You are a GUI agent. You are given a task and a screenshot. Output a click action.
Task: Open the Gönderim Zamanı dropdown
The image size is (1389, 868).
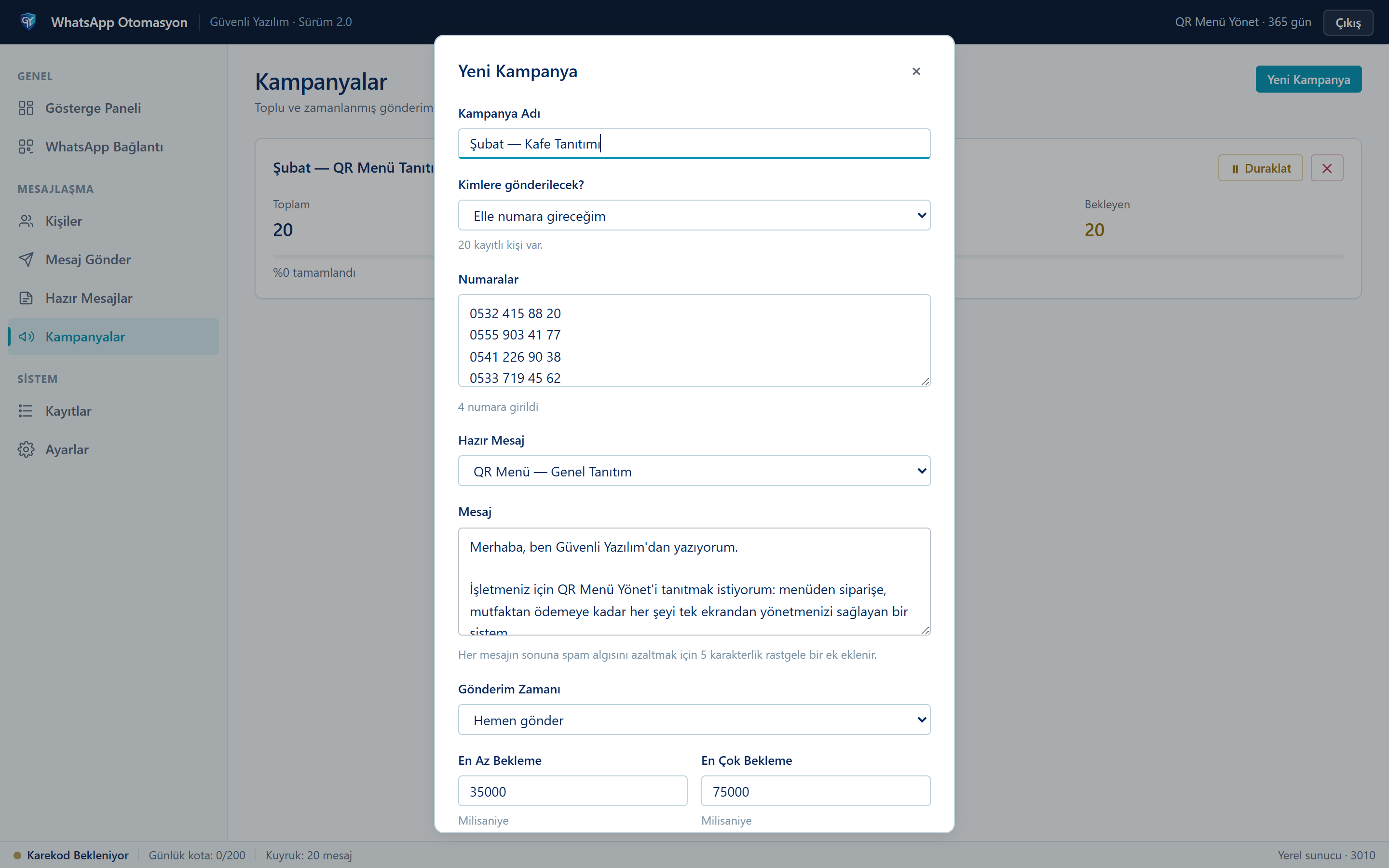click(x=694, y=720)
